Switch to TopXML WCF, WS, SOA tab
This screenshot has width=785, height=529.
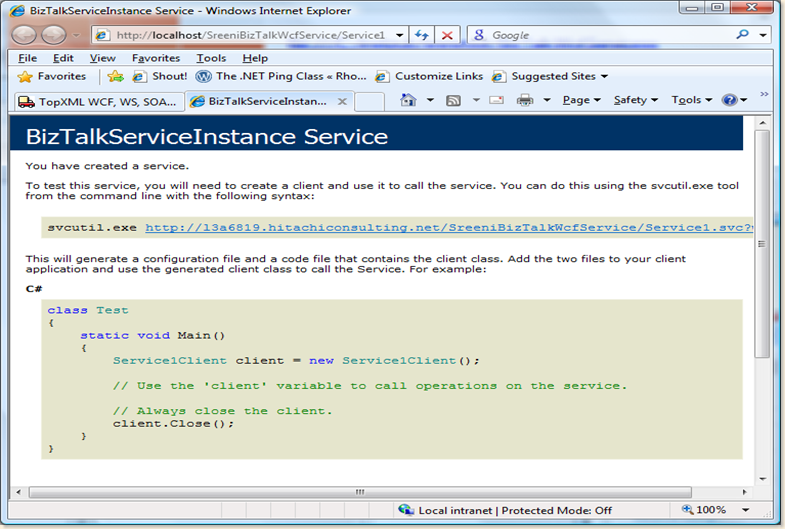tap(100, 101)
